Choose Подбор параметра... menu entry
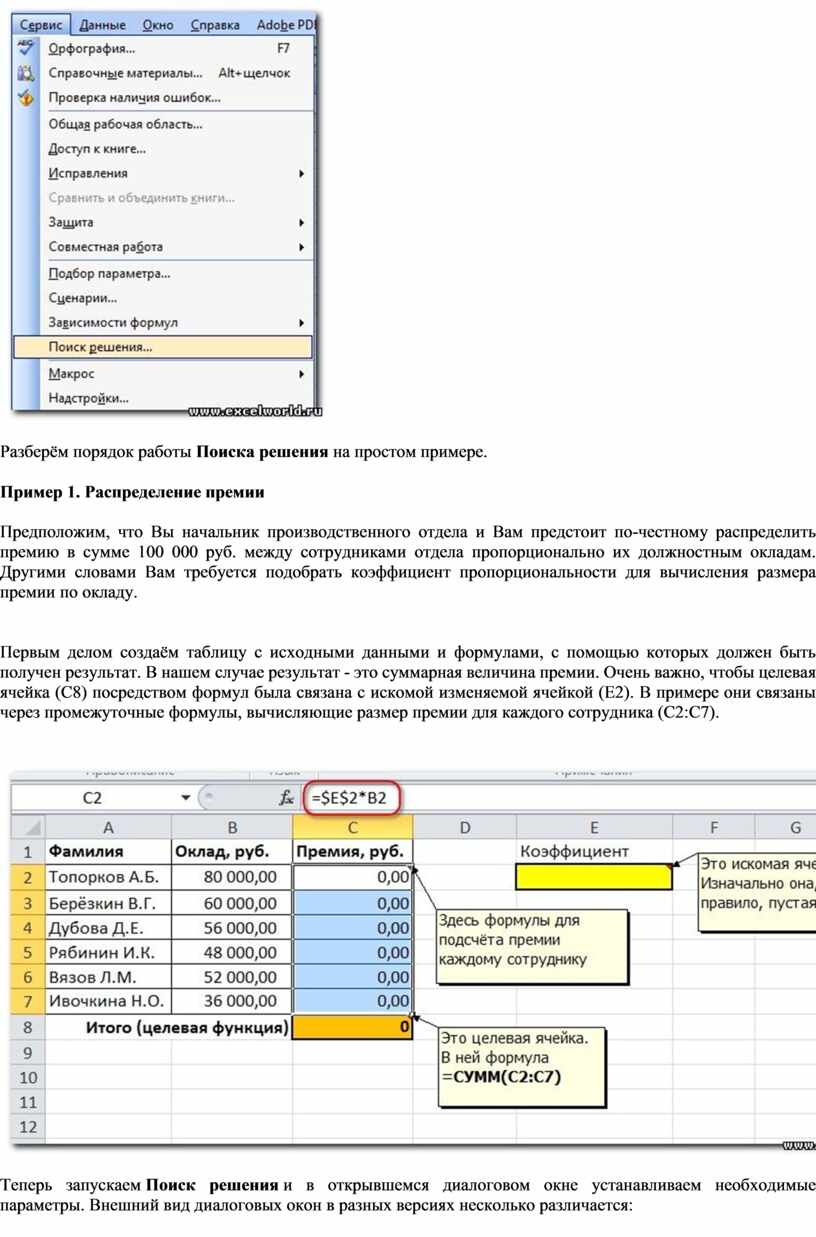 click(162, 273)
